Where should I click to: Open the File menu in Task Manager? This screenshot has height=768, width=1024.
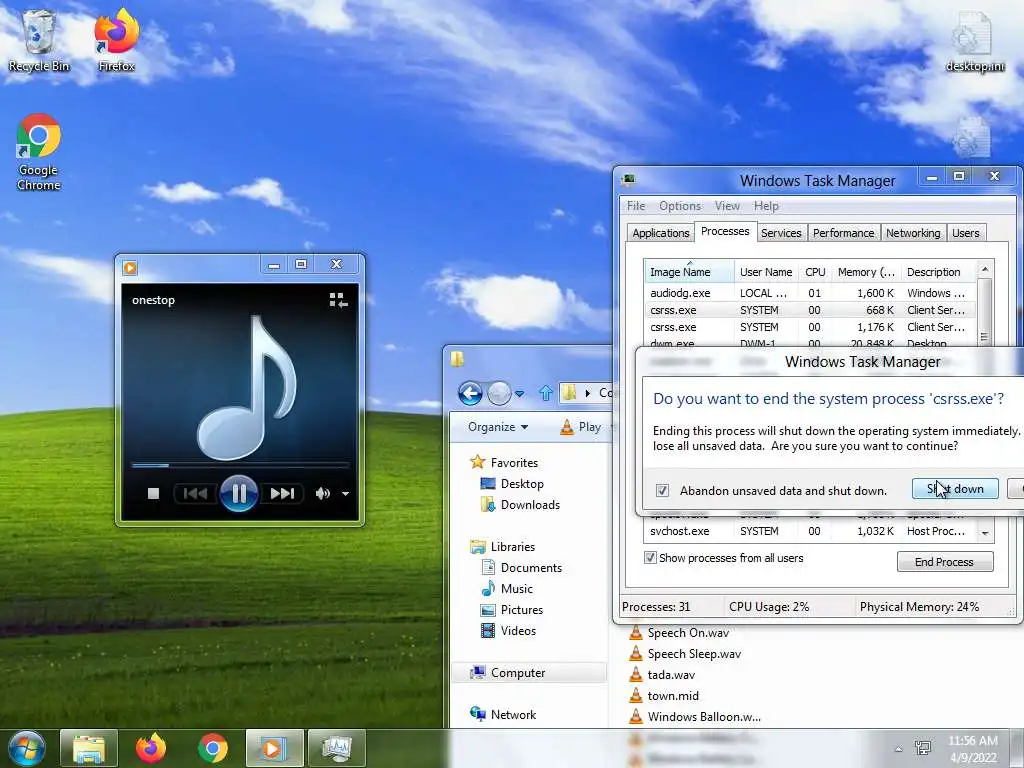click(635, 206)
